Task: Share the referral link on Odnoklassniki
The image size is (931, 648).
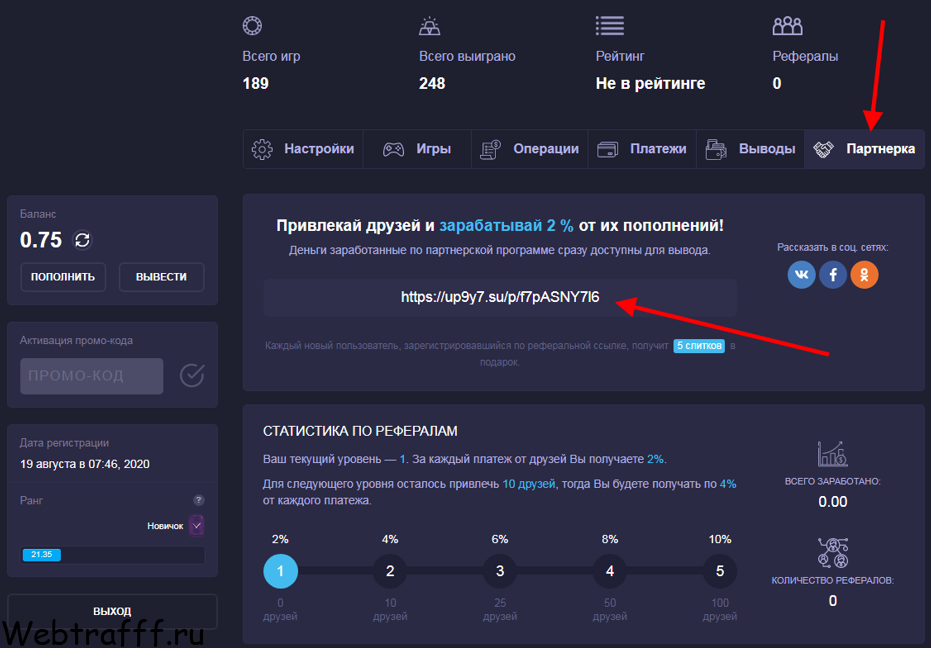Action: pyautogui.click(x=864, y=274)
